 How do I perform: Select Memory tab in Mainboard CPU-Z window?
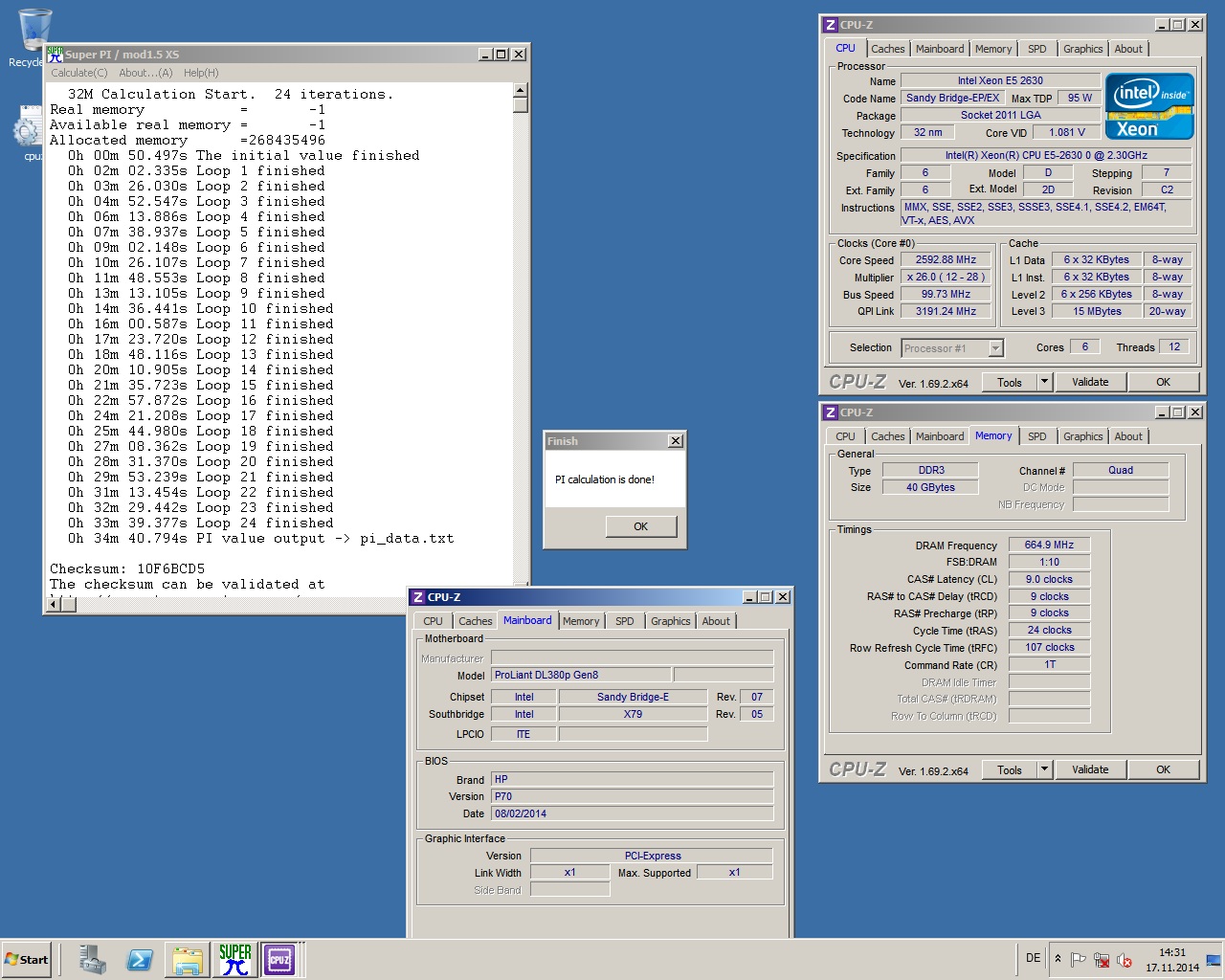581,621
